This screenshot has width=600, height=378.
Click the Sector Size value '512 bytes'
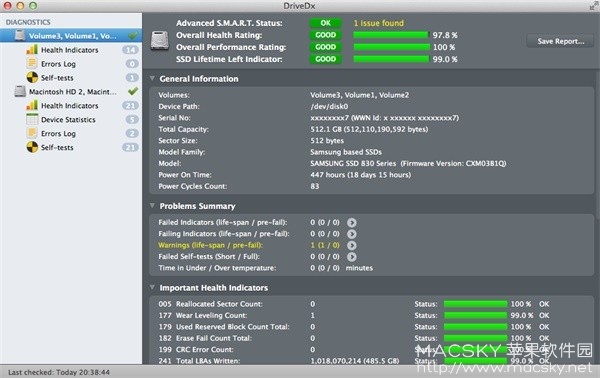[x=327, y=140]
